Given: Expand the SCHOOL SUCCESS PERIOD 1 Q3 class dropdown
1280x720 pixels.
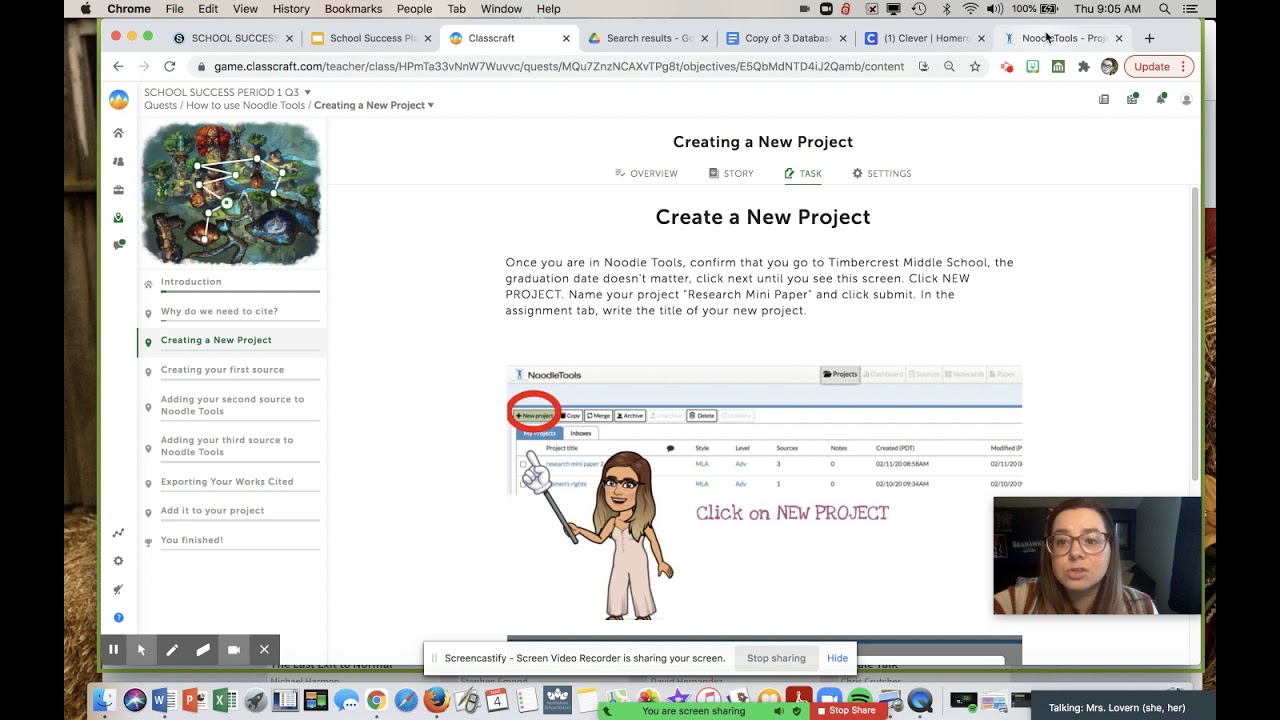Looking at the screenshot, I should 307,92.
